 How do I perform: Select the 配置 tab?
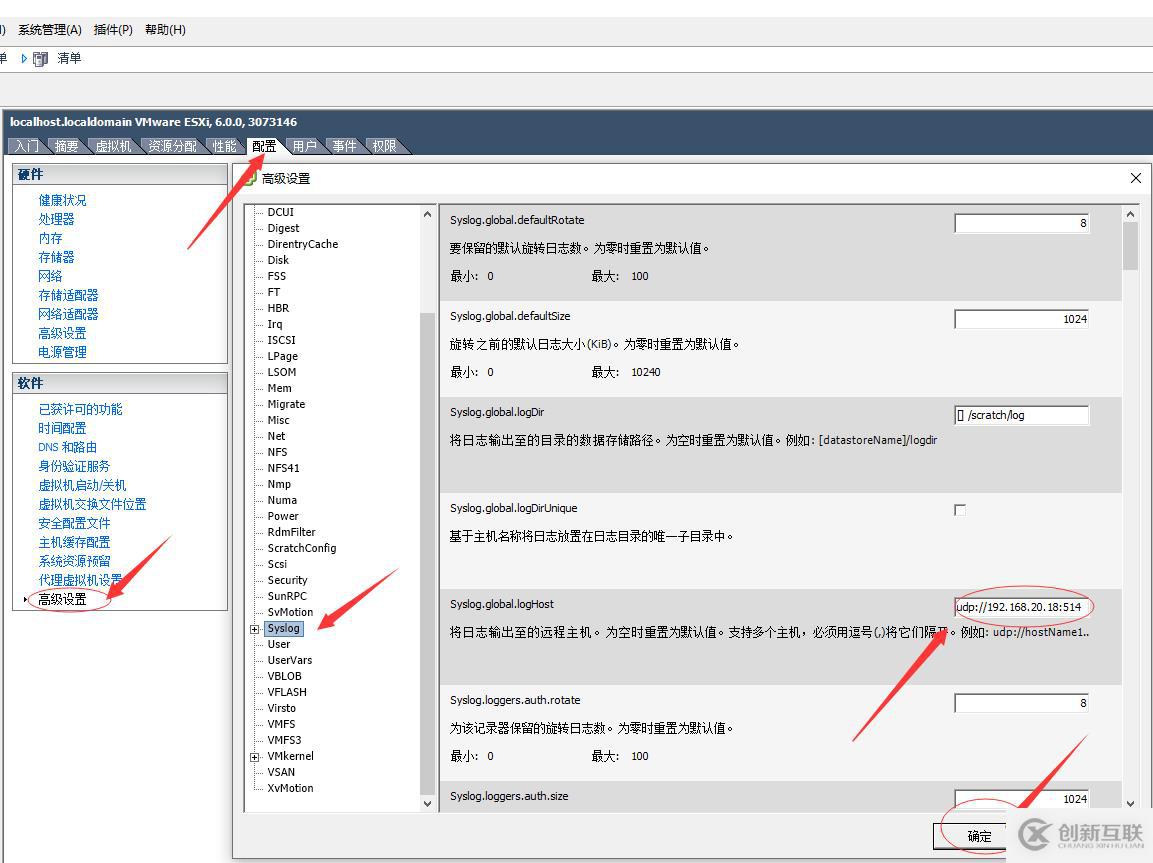(264, 146)
